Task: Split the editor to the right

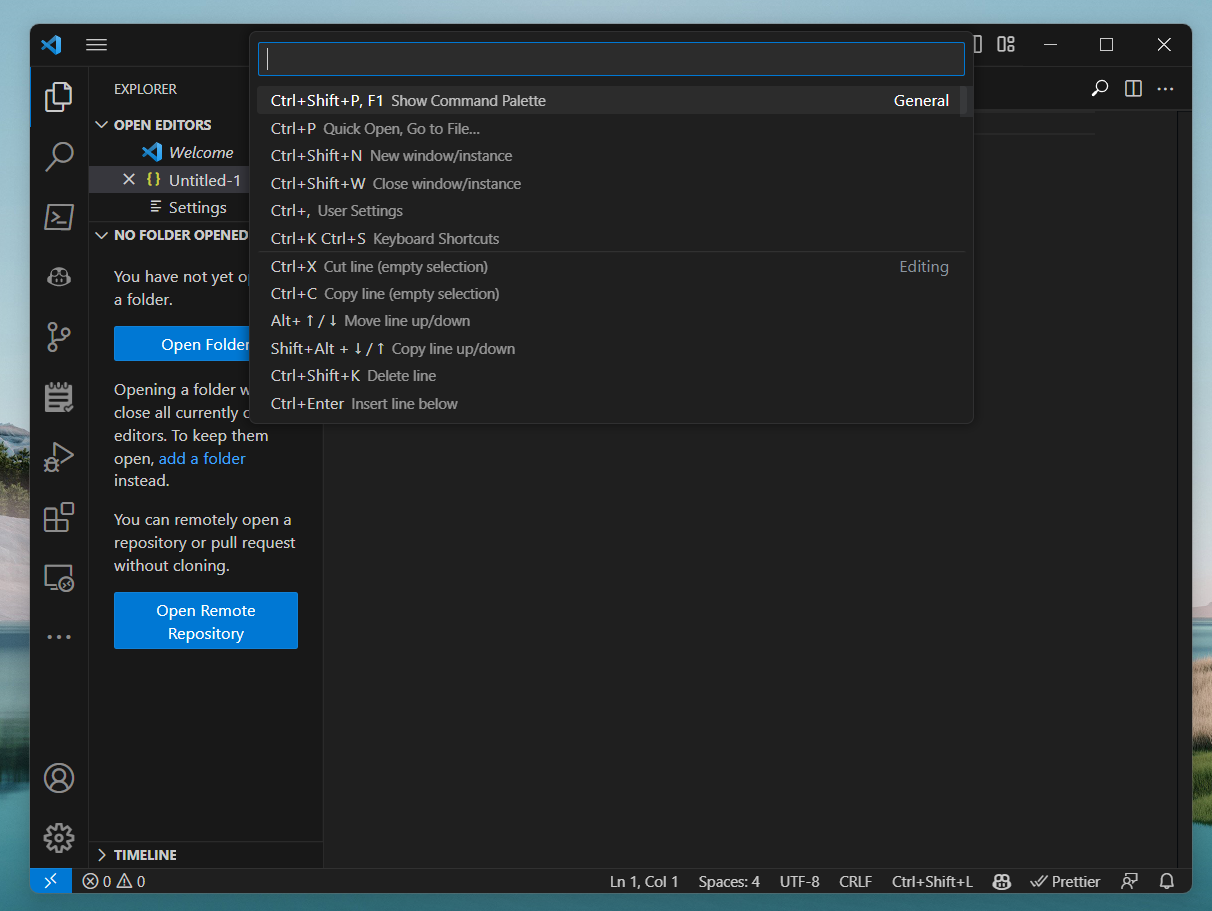Action: tap(1133, 88)
